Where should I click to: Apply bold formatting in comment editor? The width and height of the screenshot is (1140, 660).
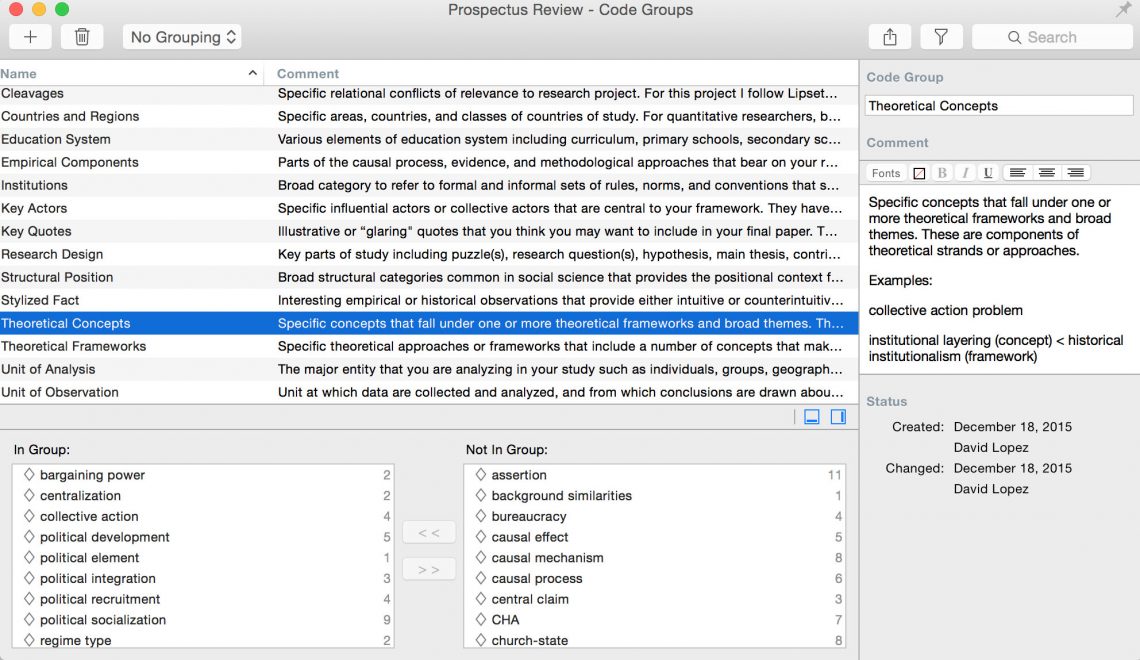tap(942, 173)
